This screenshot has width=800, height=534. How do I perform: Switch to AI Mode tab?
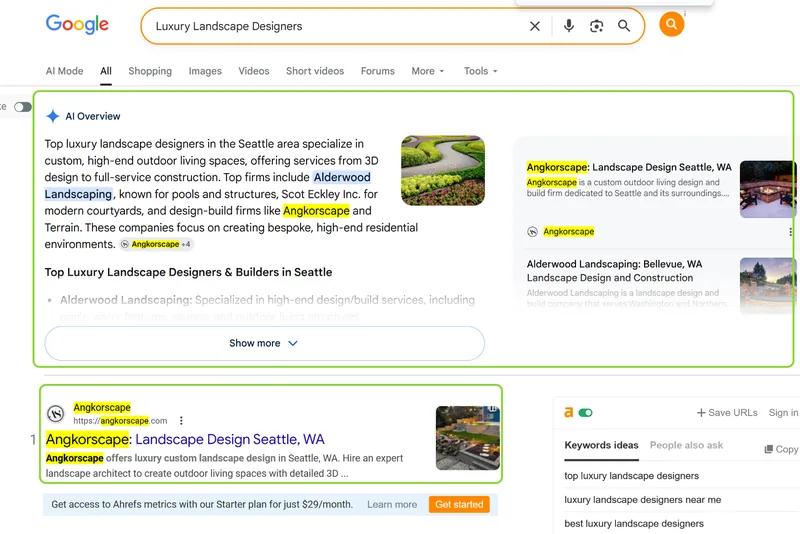tap(64, 71)
